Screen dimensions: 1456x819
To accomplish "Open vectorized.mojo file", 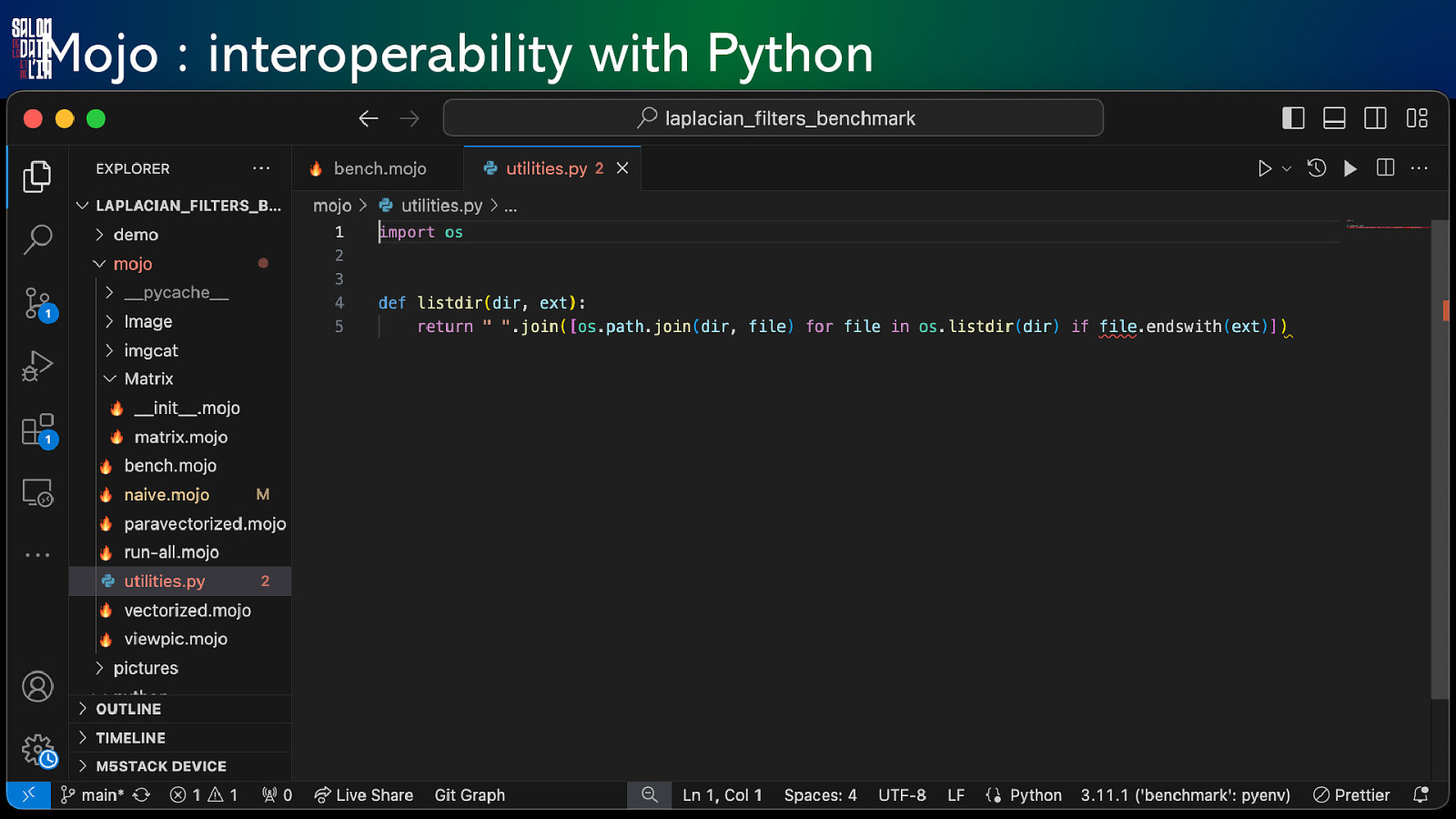I will [x=180, y=611].
